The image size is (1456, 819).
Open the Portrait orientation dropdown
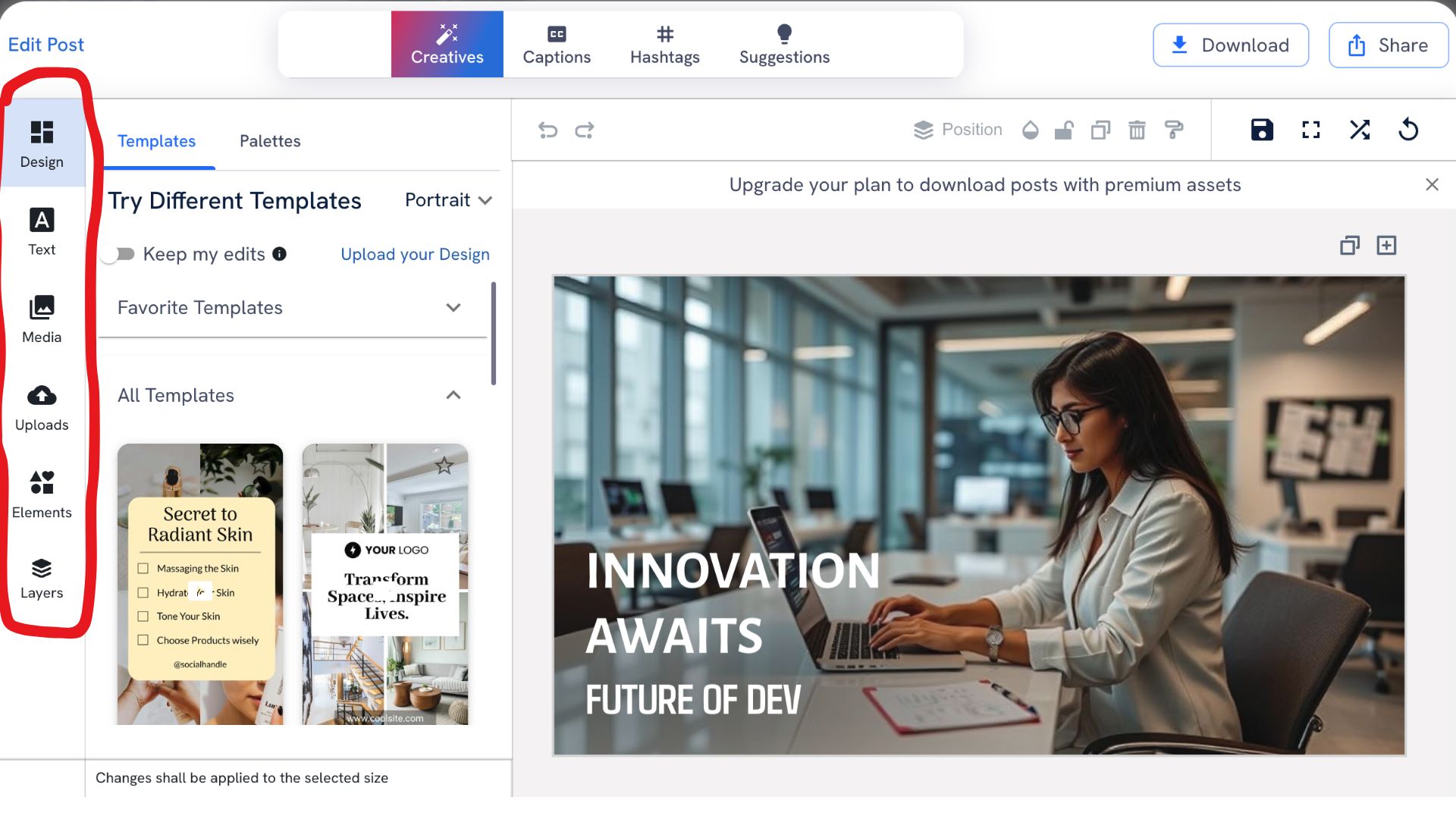click(449, 200)
